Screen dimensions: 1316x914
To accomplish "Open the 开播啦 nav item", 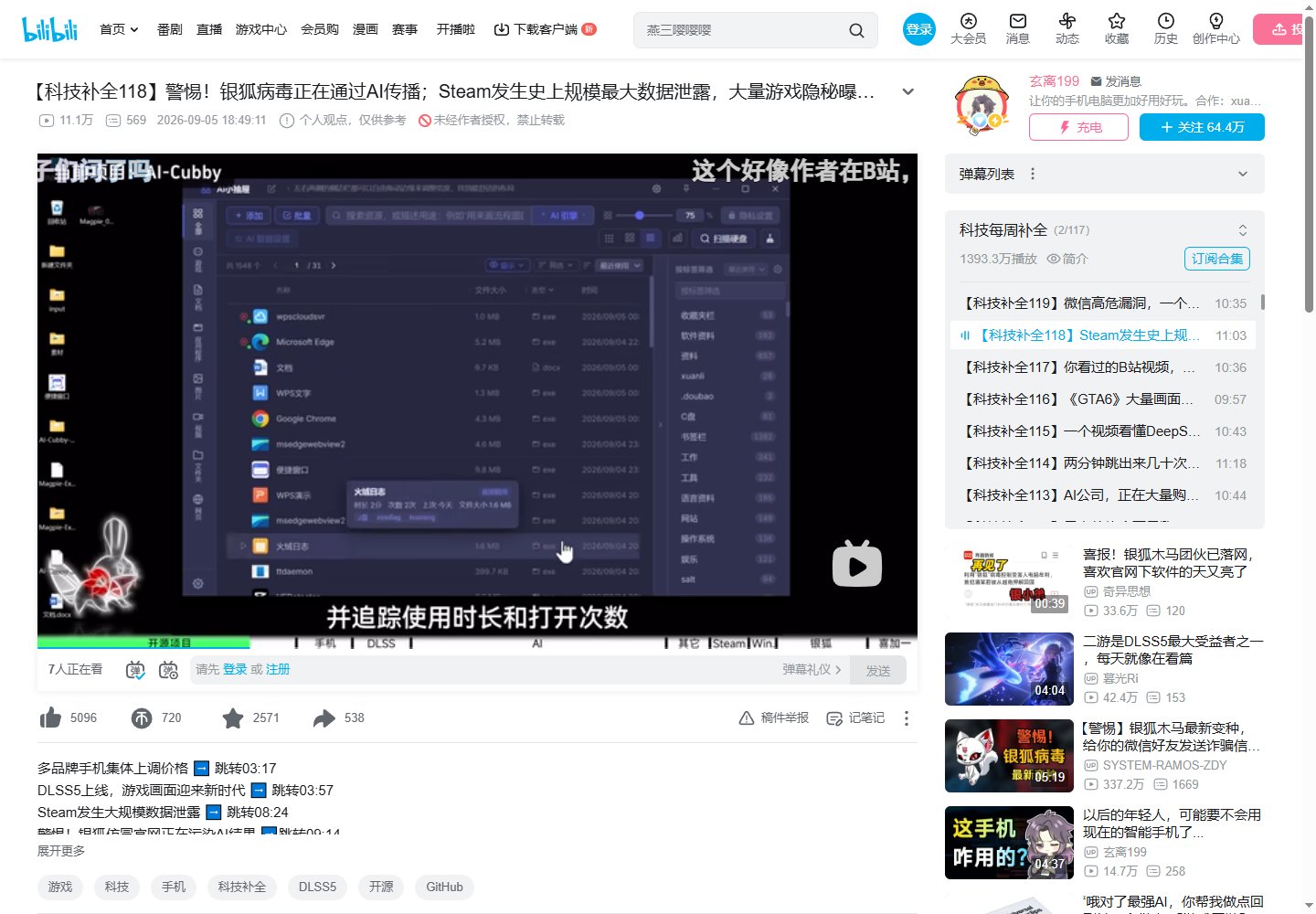I will click(456, 29).
